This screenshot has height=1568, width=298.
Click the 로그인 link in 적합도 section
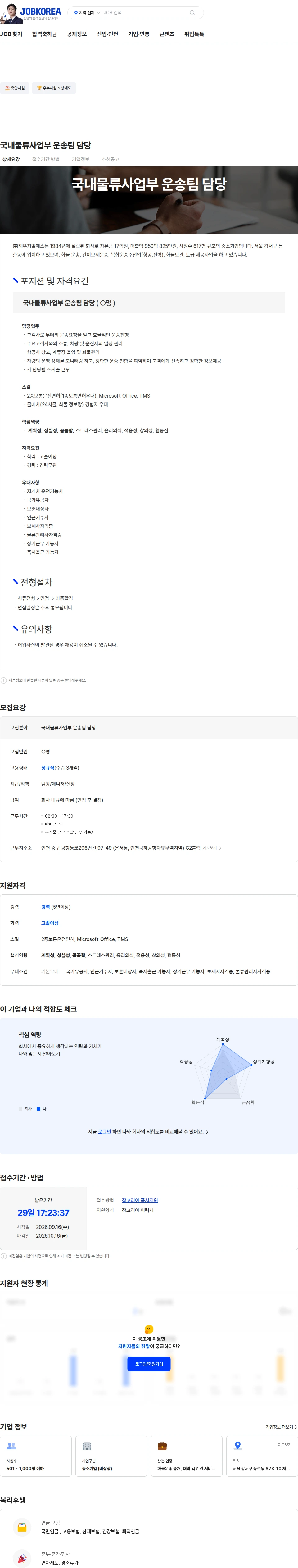pos(105,1132)
